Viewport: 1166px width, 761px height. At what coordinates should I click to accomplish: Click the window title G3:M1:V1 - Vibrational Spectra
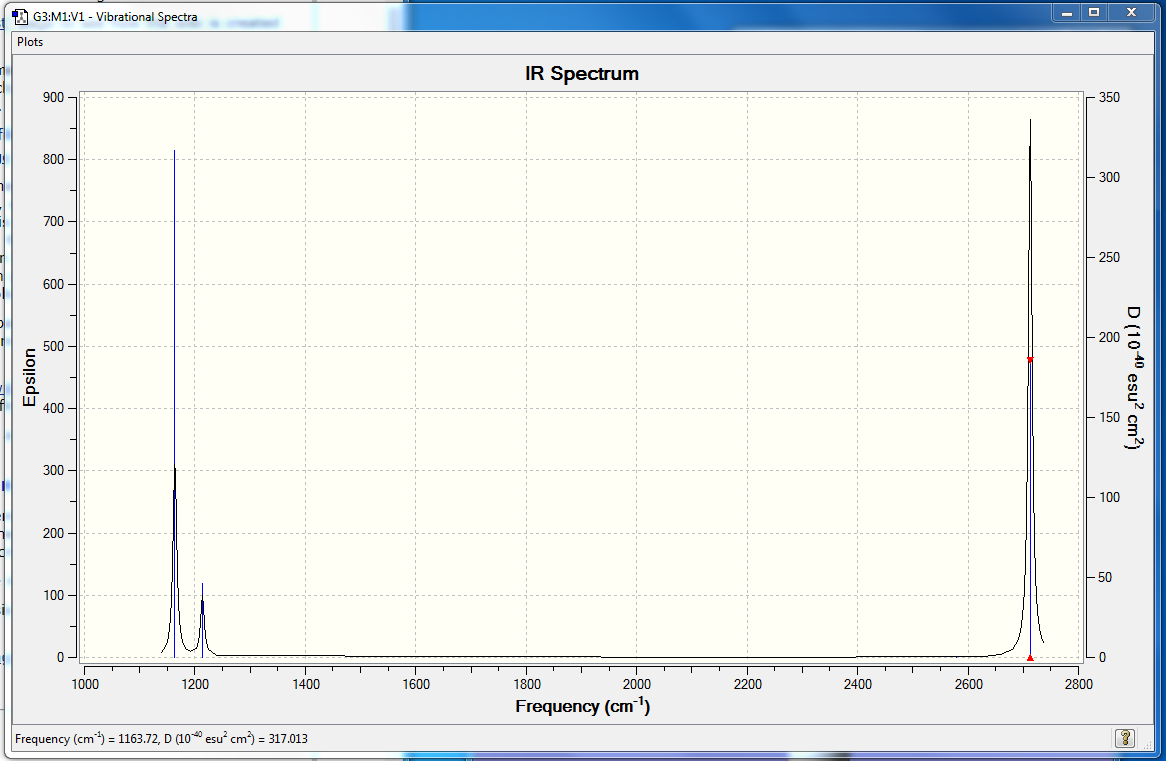[115, 16]
